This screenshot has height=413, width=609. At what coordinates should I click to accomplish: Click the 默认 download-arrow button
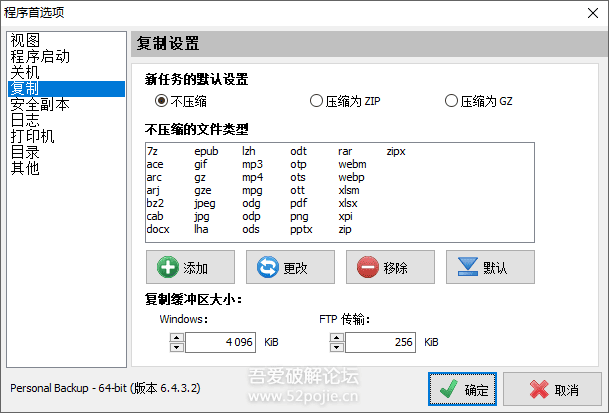[490, 268]
